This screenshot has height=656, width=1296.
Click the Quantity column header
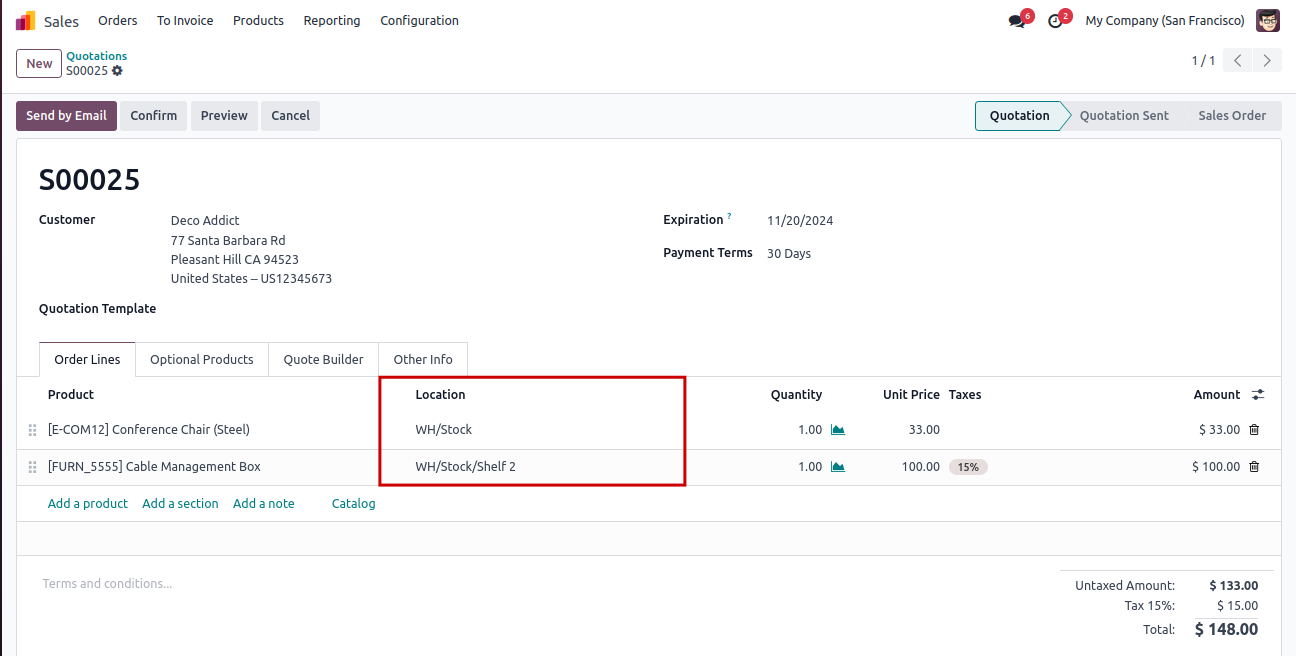796,395
